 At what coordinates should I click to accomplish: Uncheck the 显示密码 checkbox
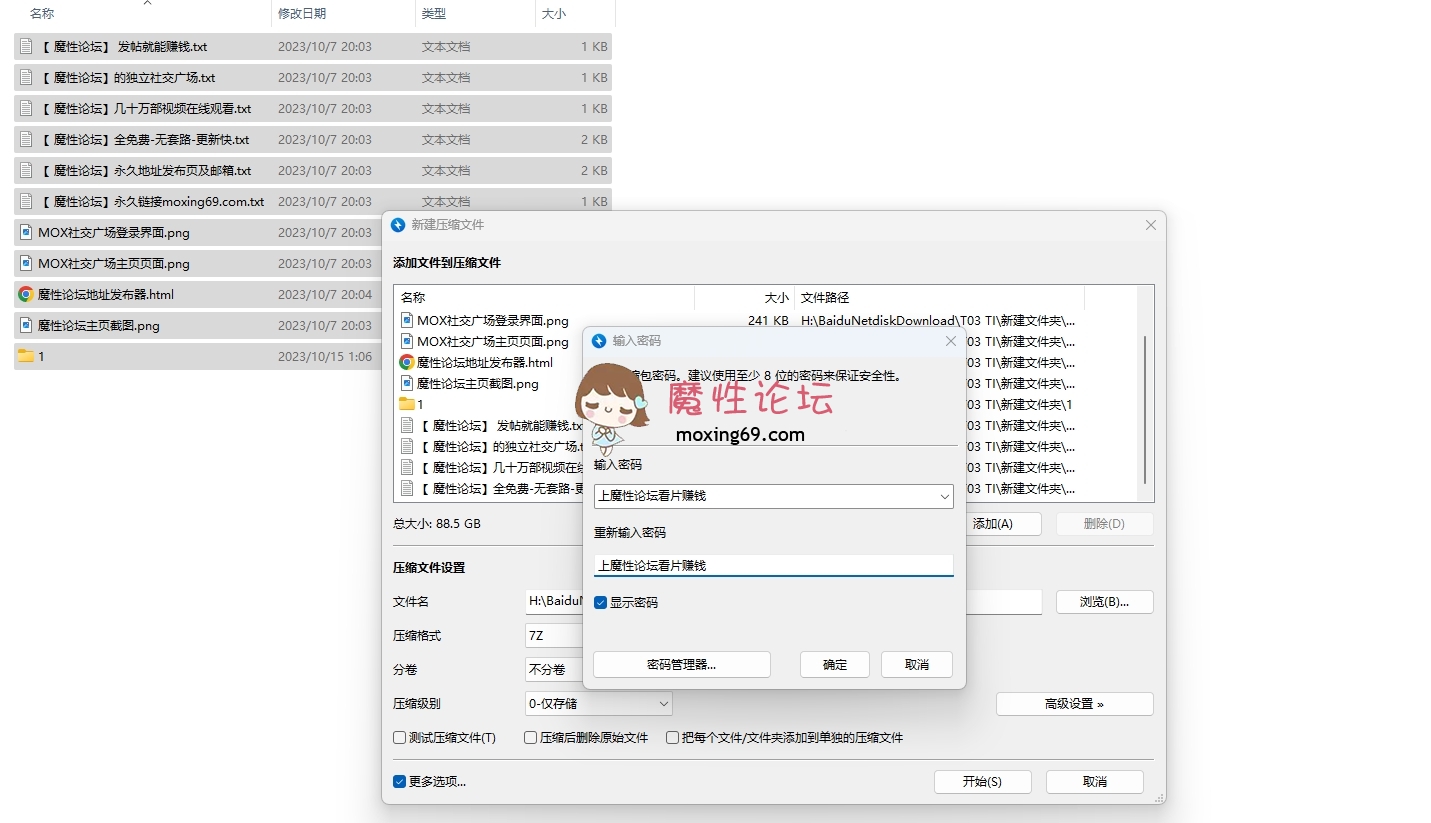tap(600, 603)
